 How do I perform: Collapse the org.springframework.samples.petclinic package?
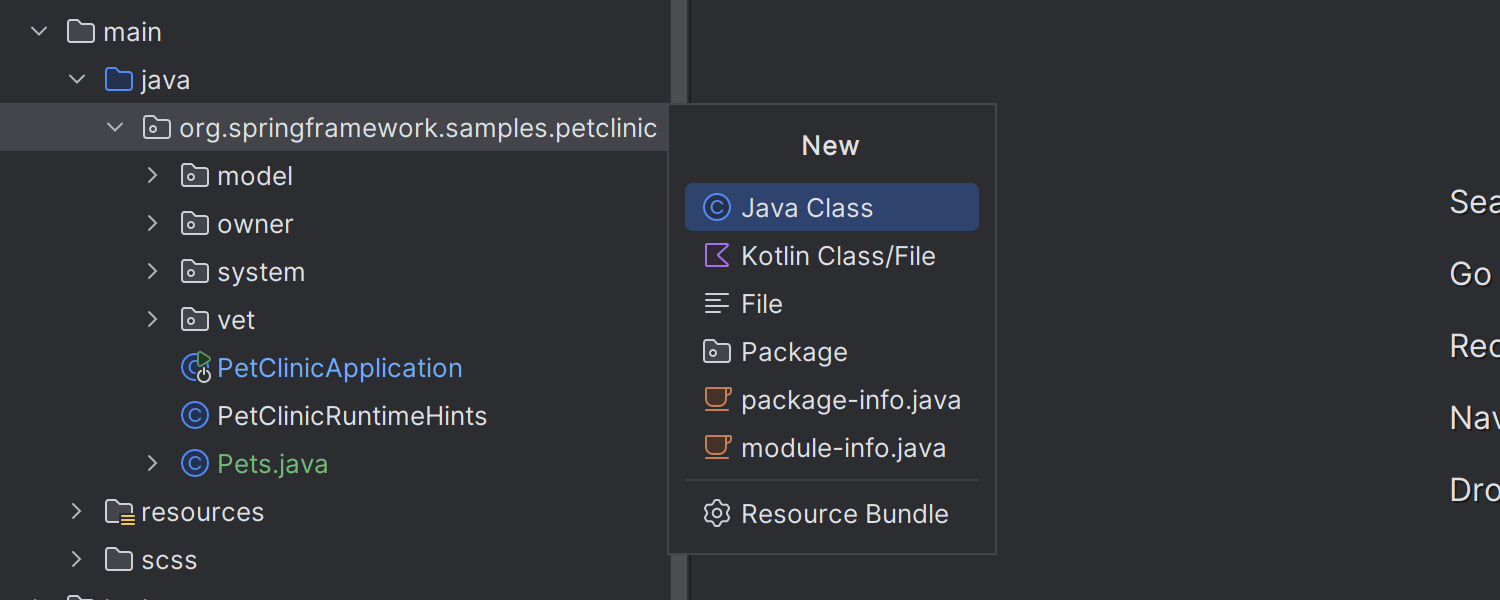[115, 127]
